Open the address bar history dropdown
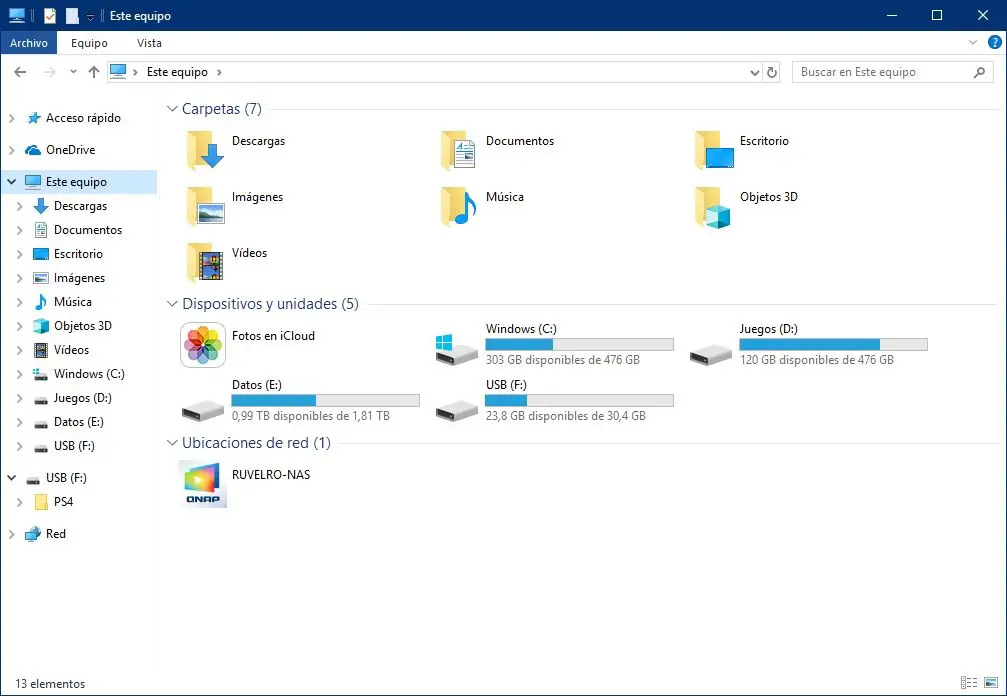 point(755,72)
